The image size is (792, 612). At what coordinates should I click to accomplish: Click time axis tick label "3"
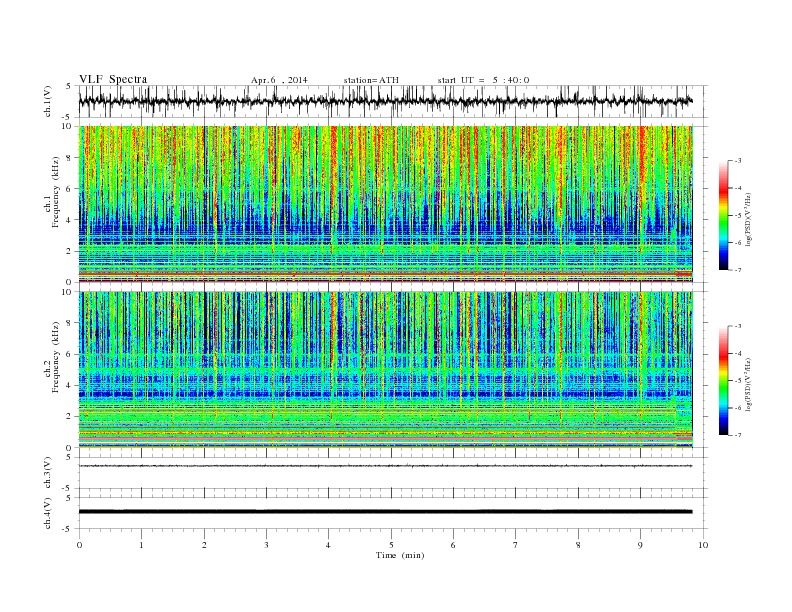266,545
